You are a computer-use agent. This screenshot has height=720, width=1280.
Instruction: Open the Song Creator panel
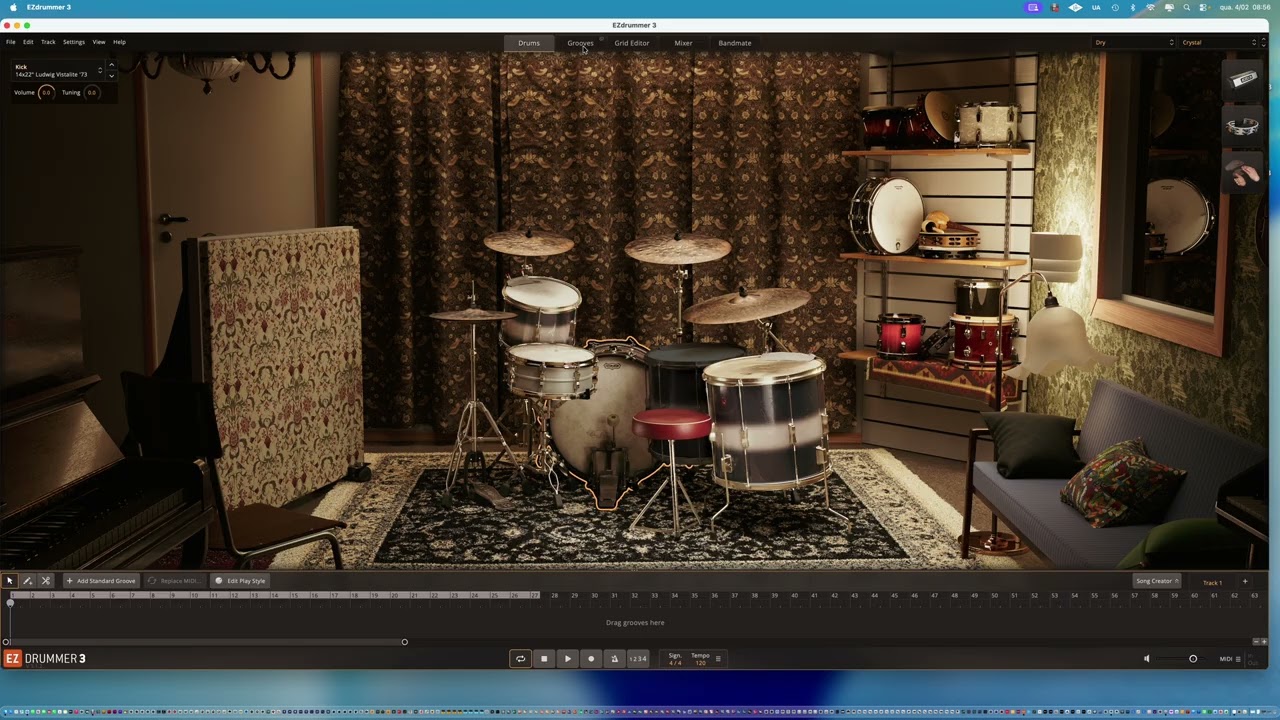pos(1157,581)
